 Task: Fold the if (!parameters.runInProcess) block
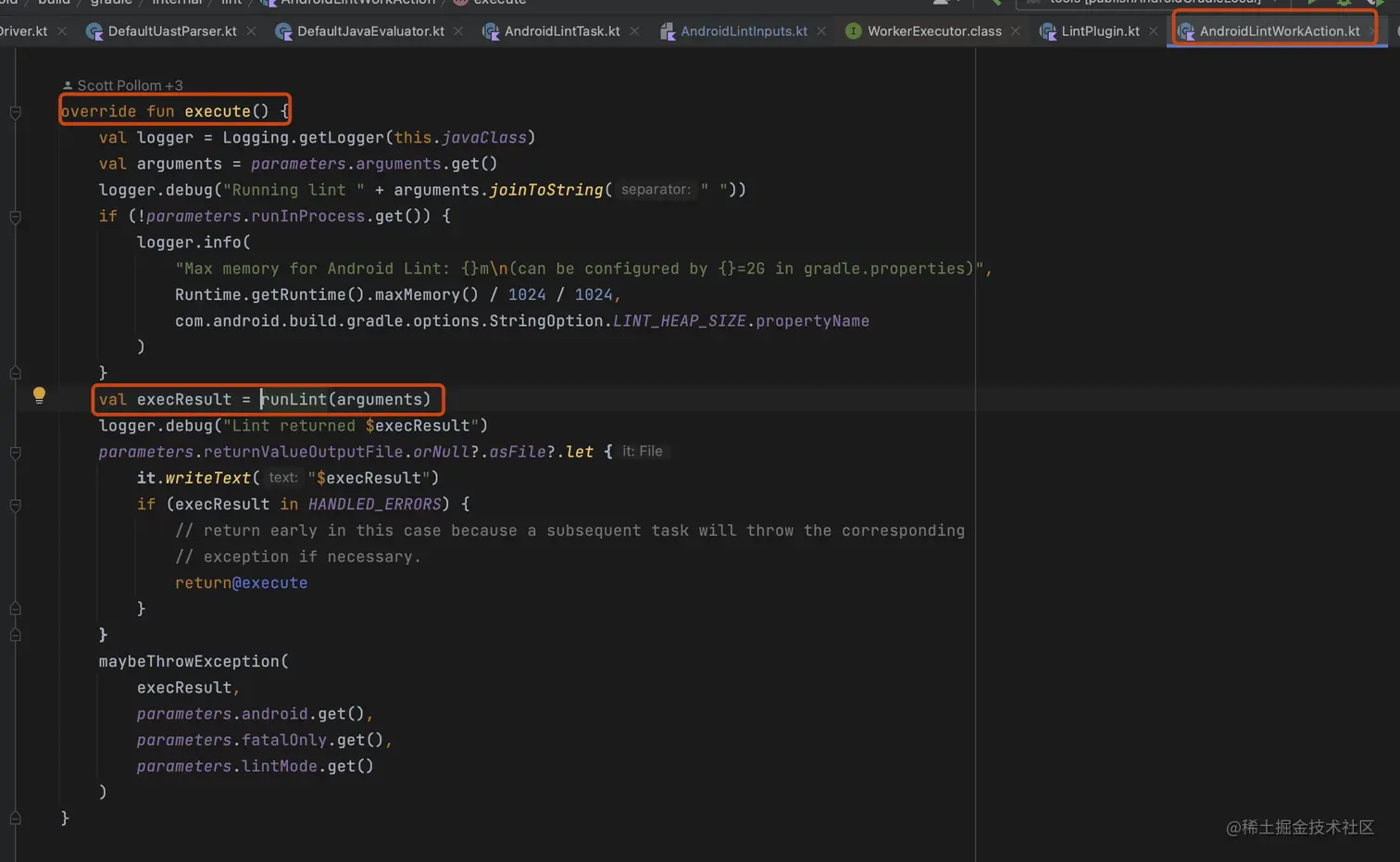[16, 217]
